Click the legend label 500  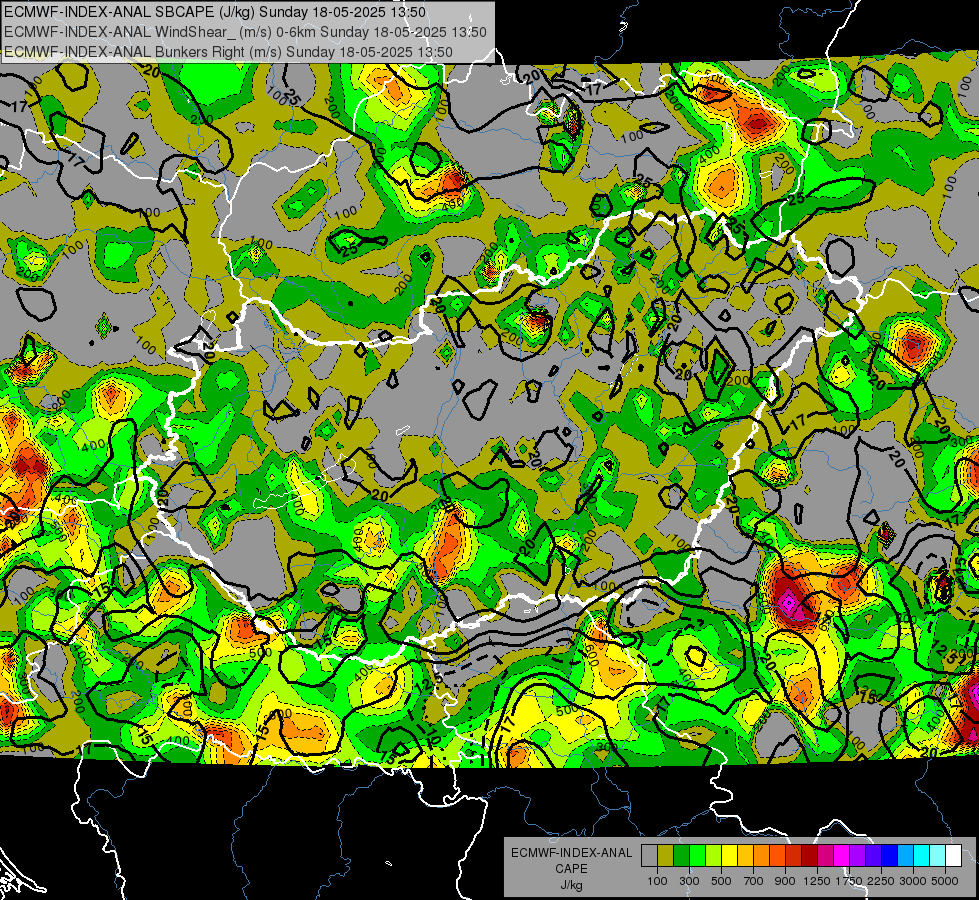click(721, 881)
